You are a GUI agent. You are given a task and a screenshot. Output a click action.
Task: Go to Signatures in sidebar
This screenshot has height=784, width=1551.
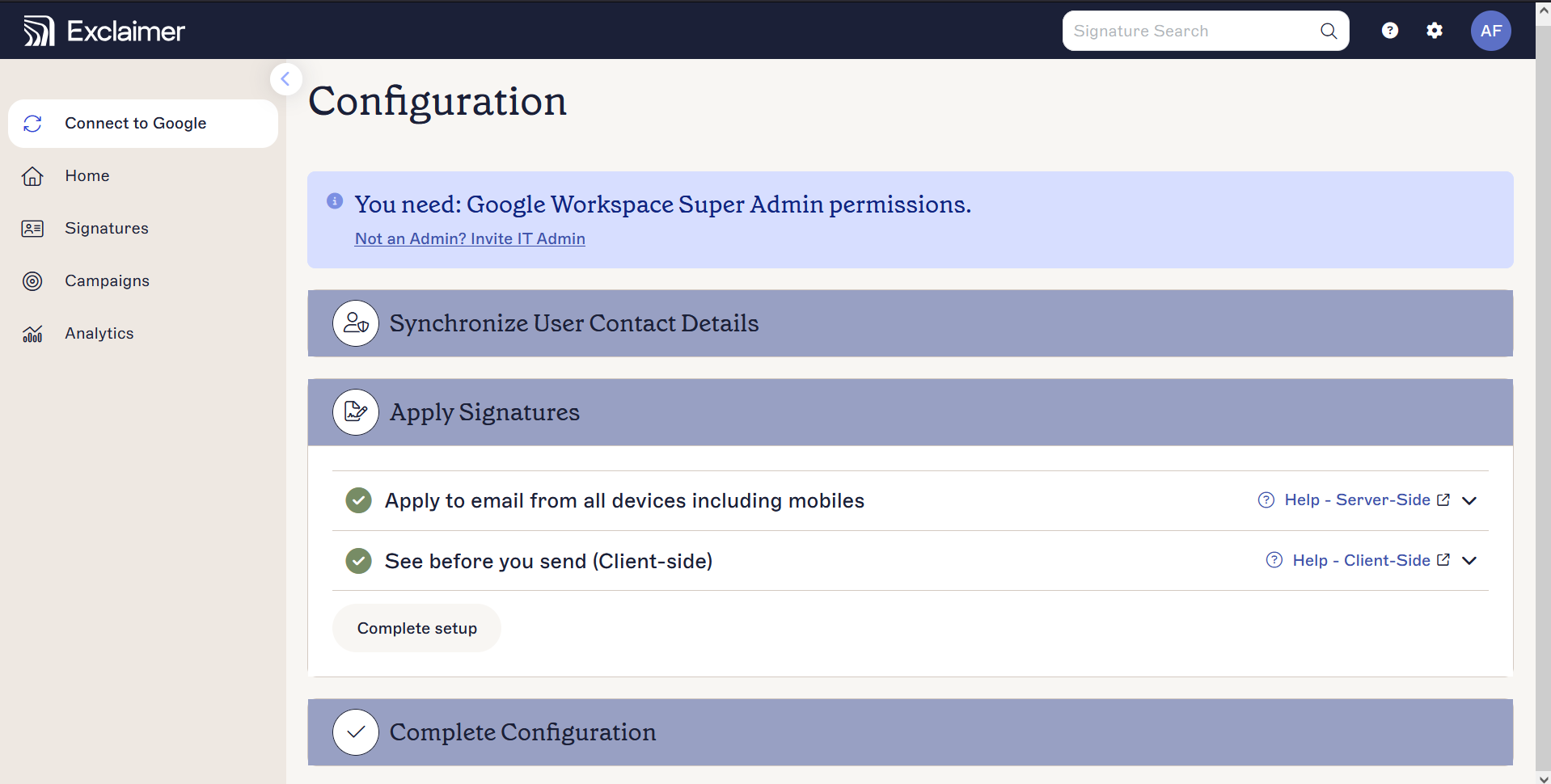pyautogui.click(x=107, y=229)
